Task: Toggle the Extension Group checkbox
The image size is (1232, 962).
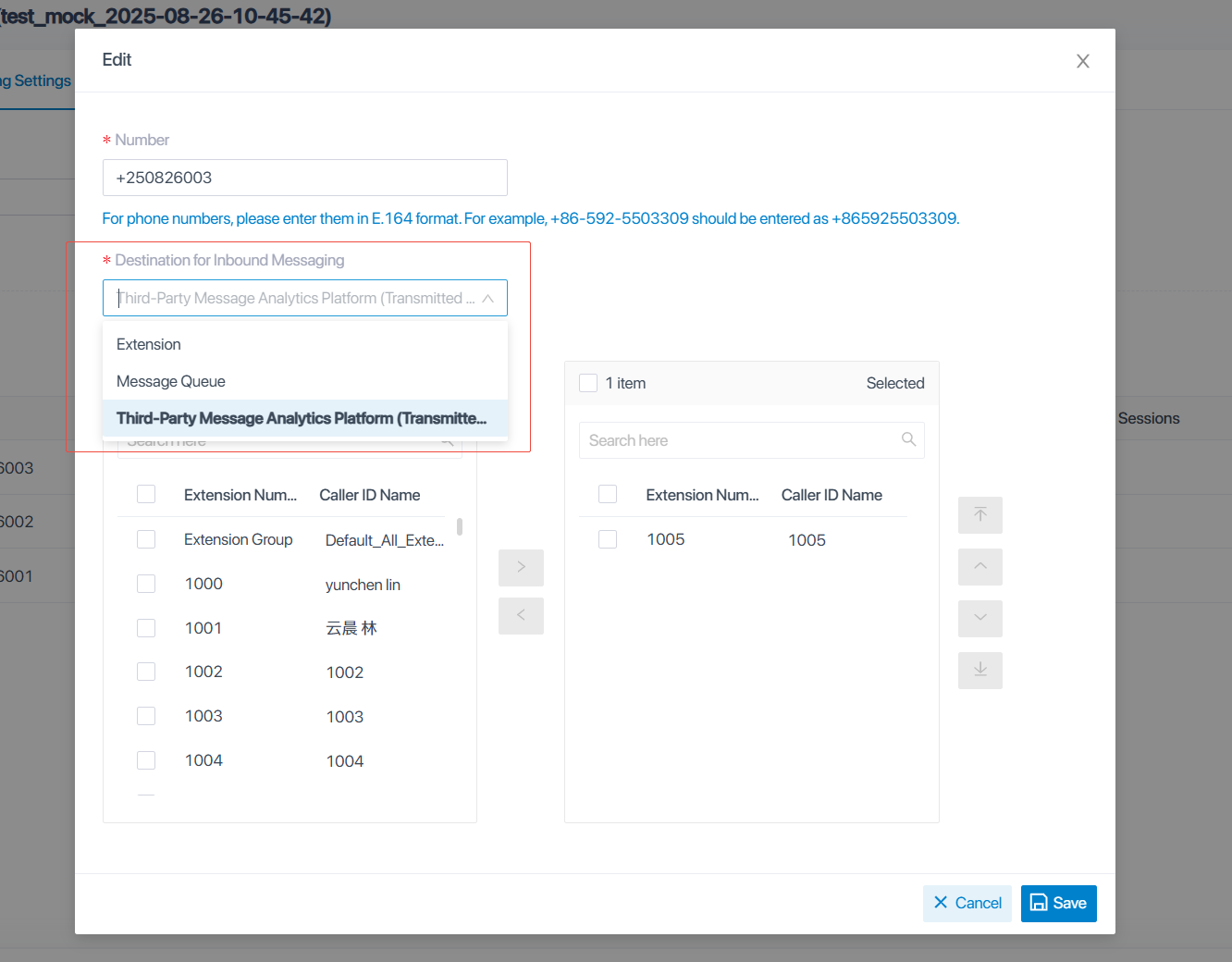Action: pos(146,539)
